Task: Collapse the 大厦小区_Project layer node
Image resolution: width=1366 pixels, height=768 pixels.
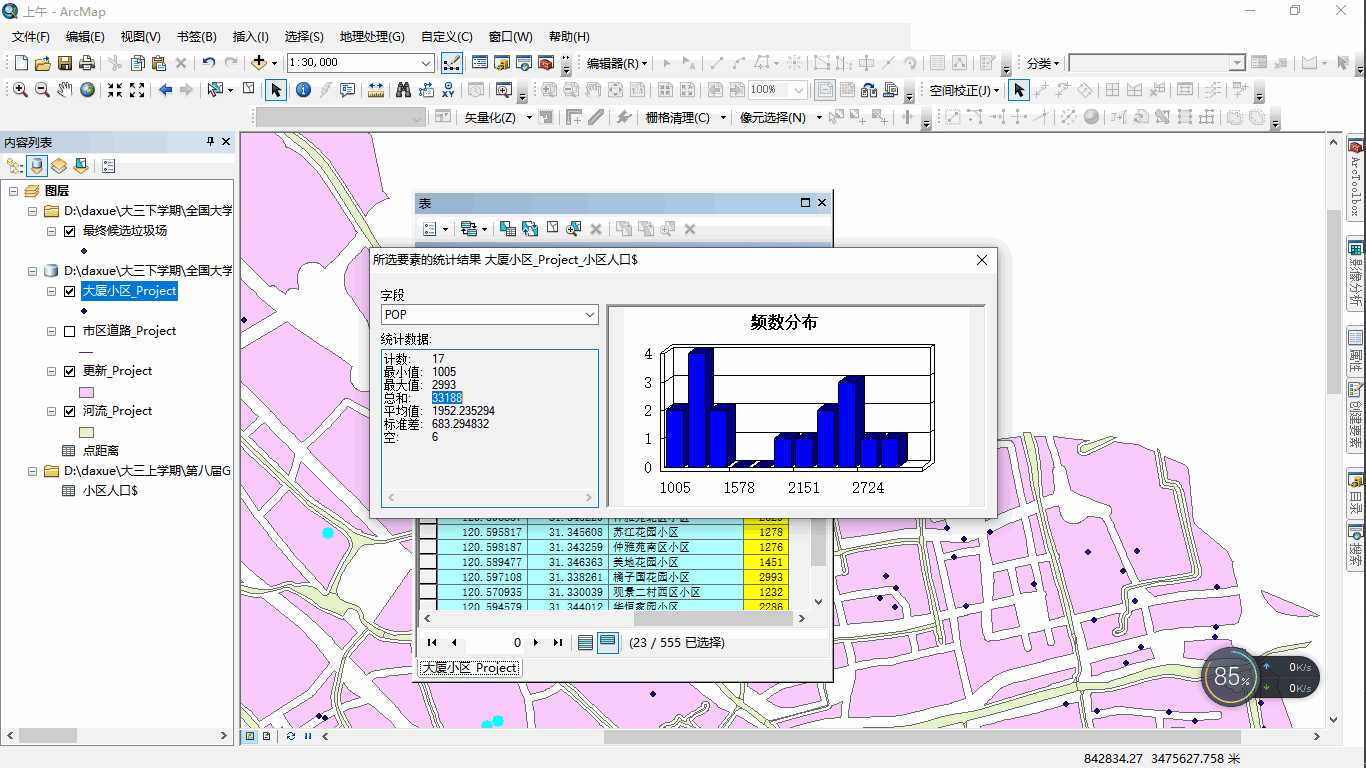Action: click(x=52, y=291)
